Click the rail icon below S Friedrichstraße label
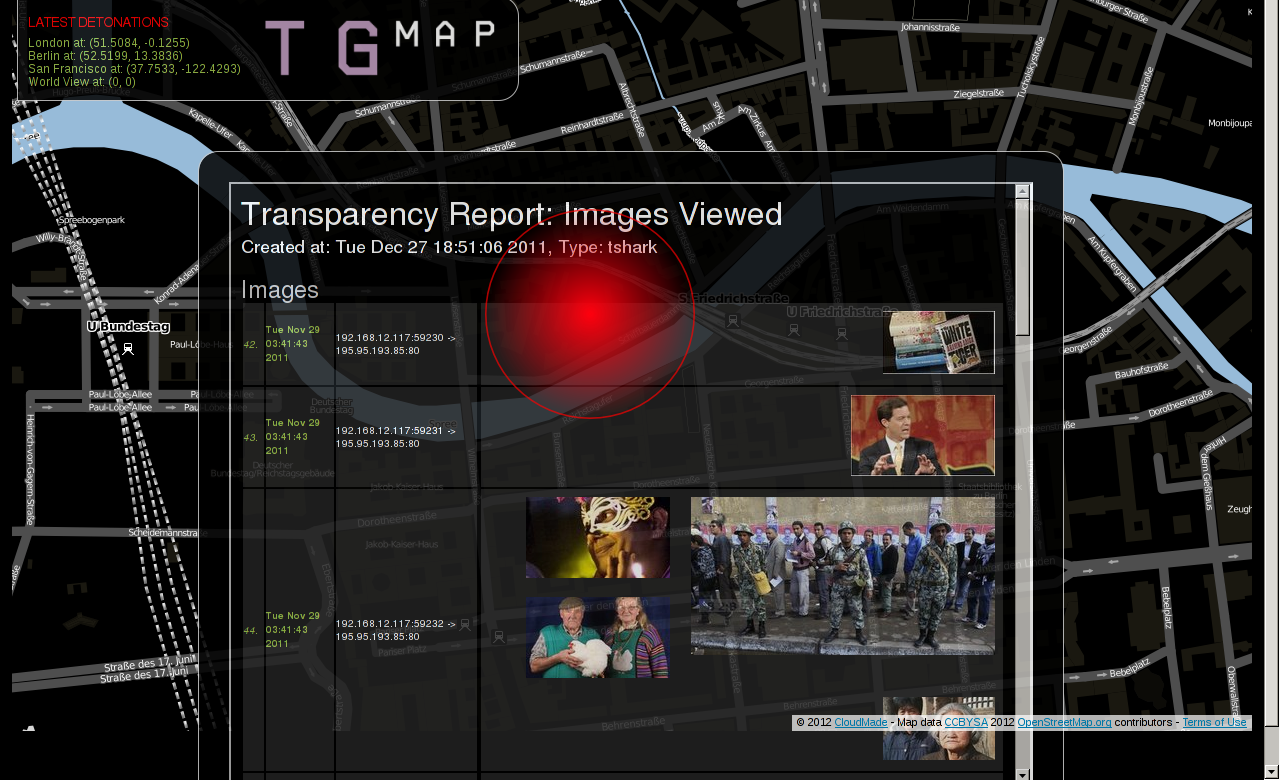Viewport: 1280px width, 780px height. pos(733,321)
